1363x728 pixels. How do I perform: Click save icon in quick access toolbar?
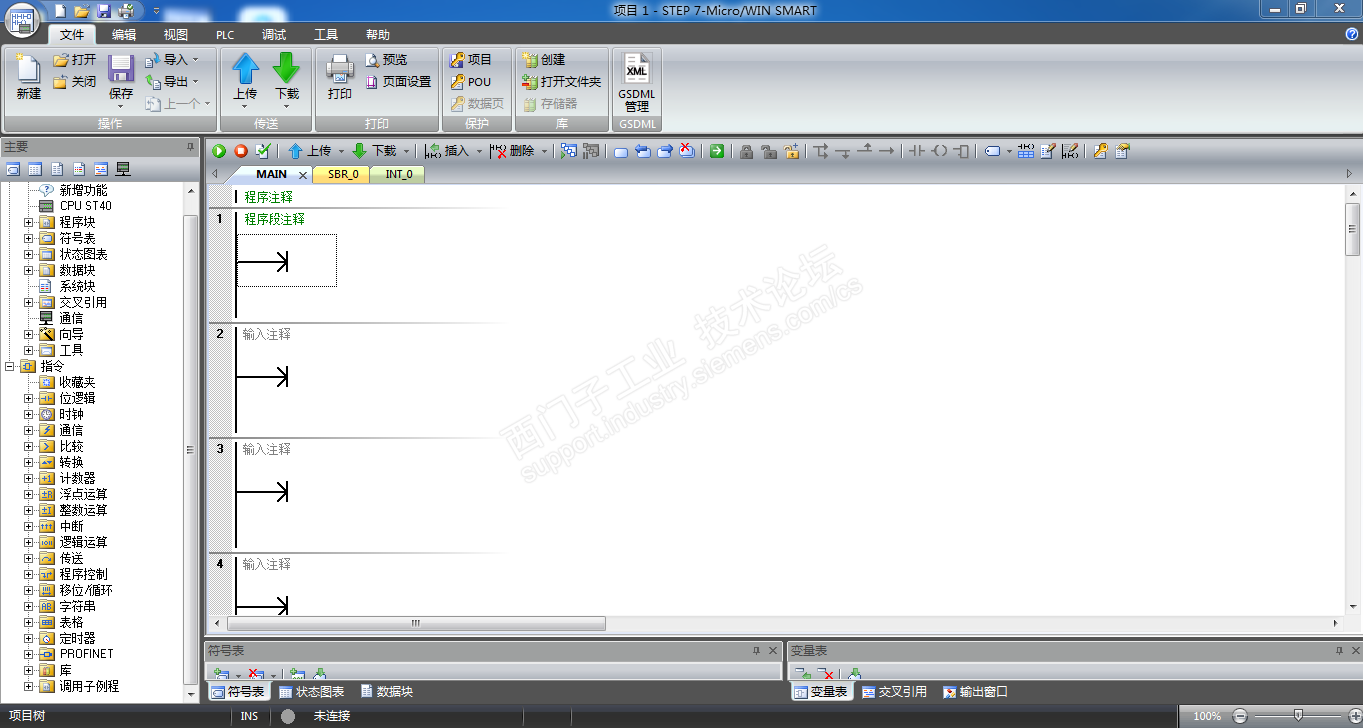tap(103, 11)
